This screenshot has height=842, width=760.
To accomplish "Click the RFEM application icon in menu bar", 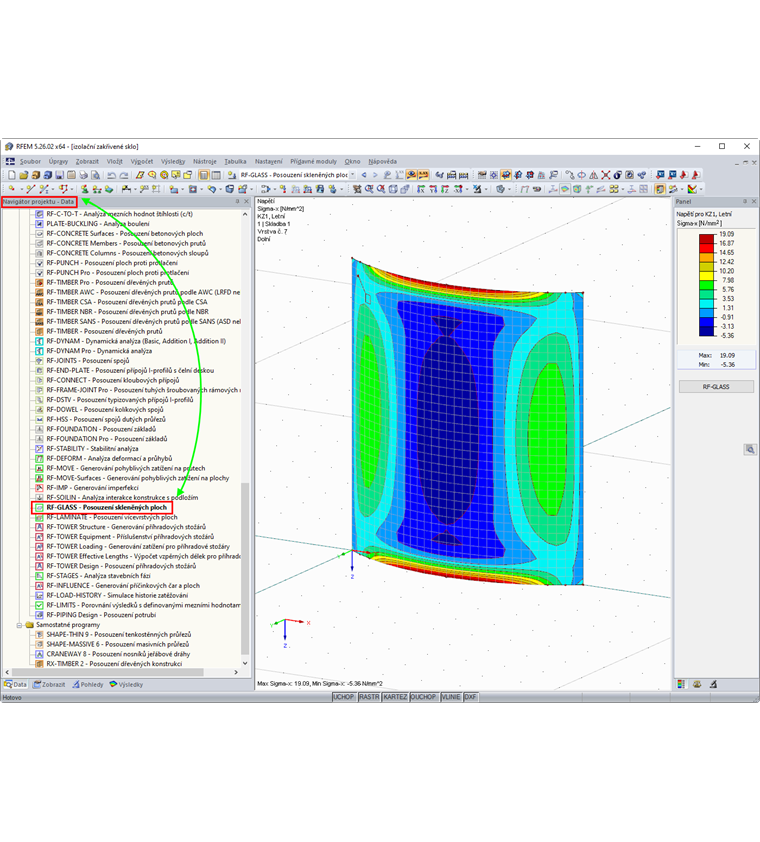I will [10, 161].
